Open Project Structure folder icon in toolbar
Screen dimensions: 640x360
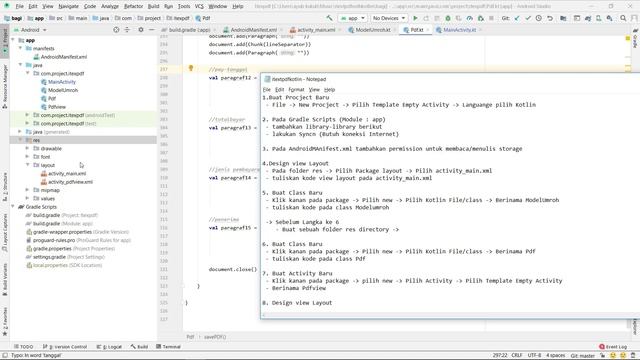(563, 18)
